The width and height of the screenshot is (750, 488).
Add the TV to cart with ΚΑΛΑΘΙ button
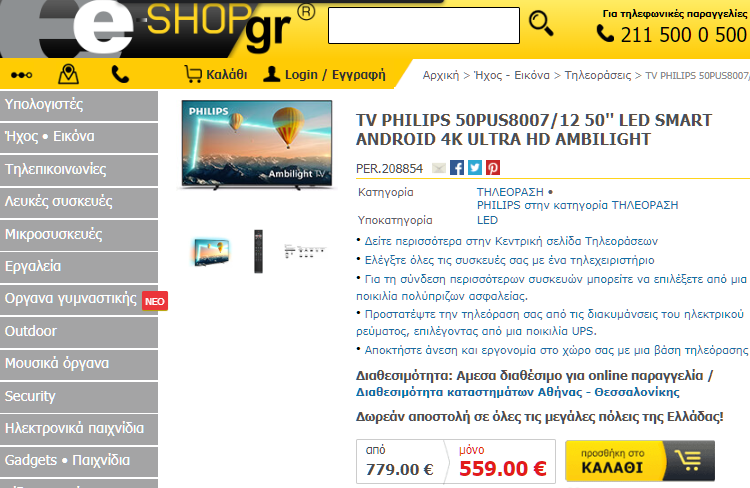click(640, 461)
